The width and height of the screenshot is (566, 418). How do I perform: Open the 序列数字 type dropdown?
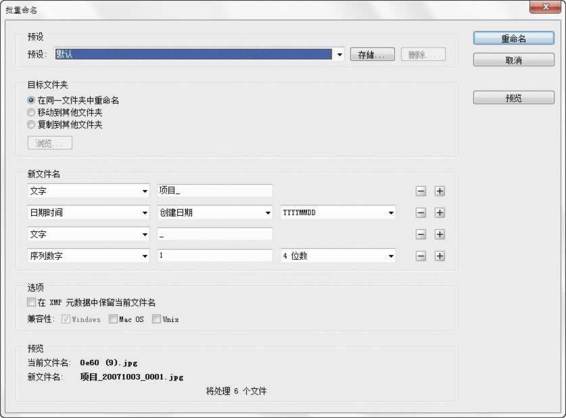pos(88,256)
